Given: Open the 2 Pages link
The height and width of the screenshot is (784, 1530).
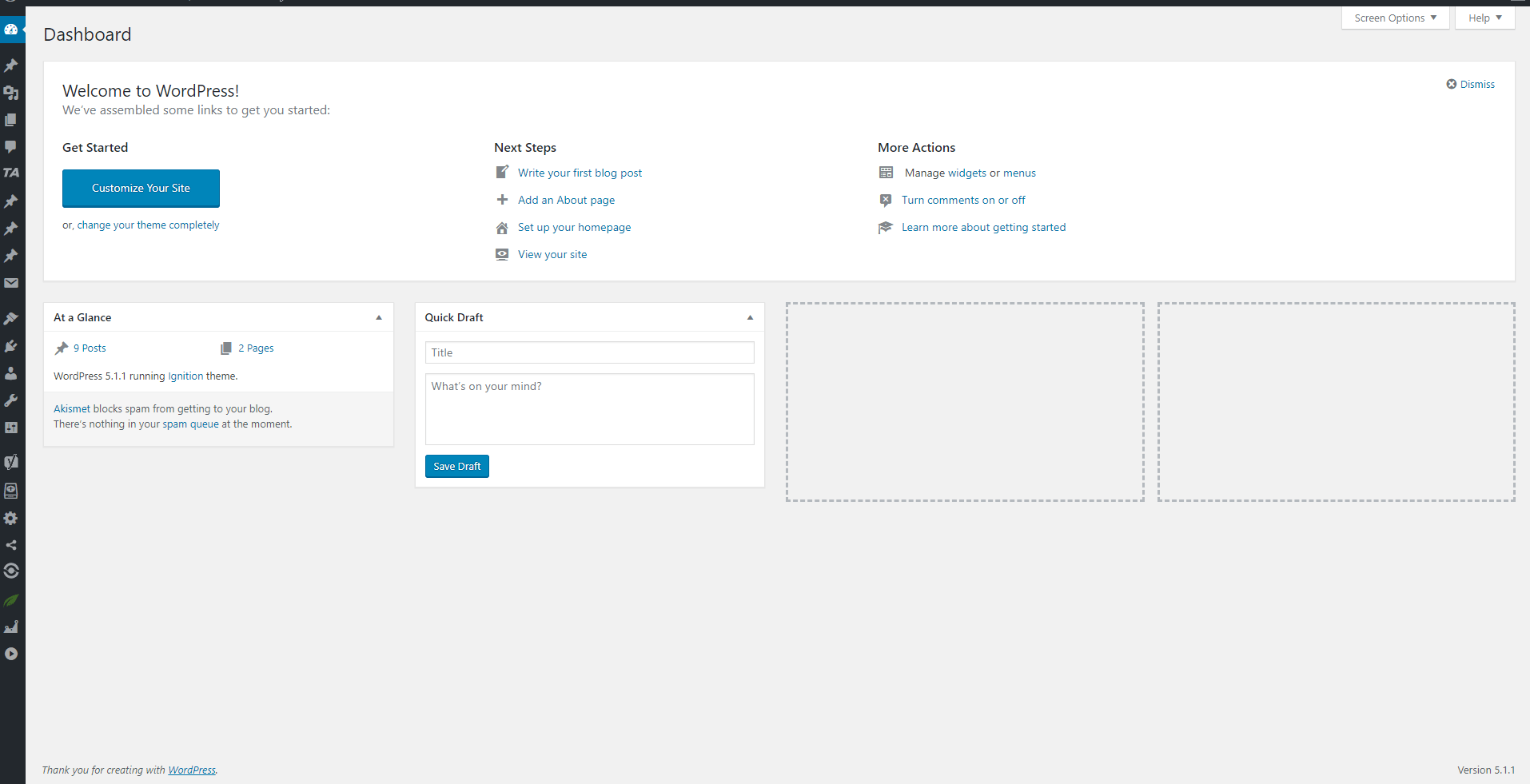Looking at the screenshot, I should (x=256, y=348).
